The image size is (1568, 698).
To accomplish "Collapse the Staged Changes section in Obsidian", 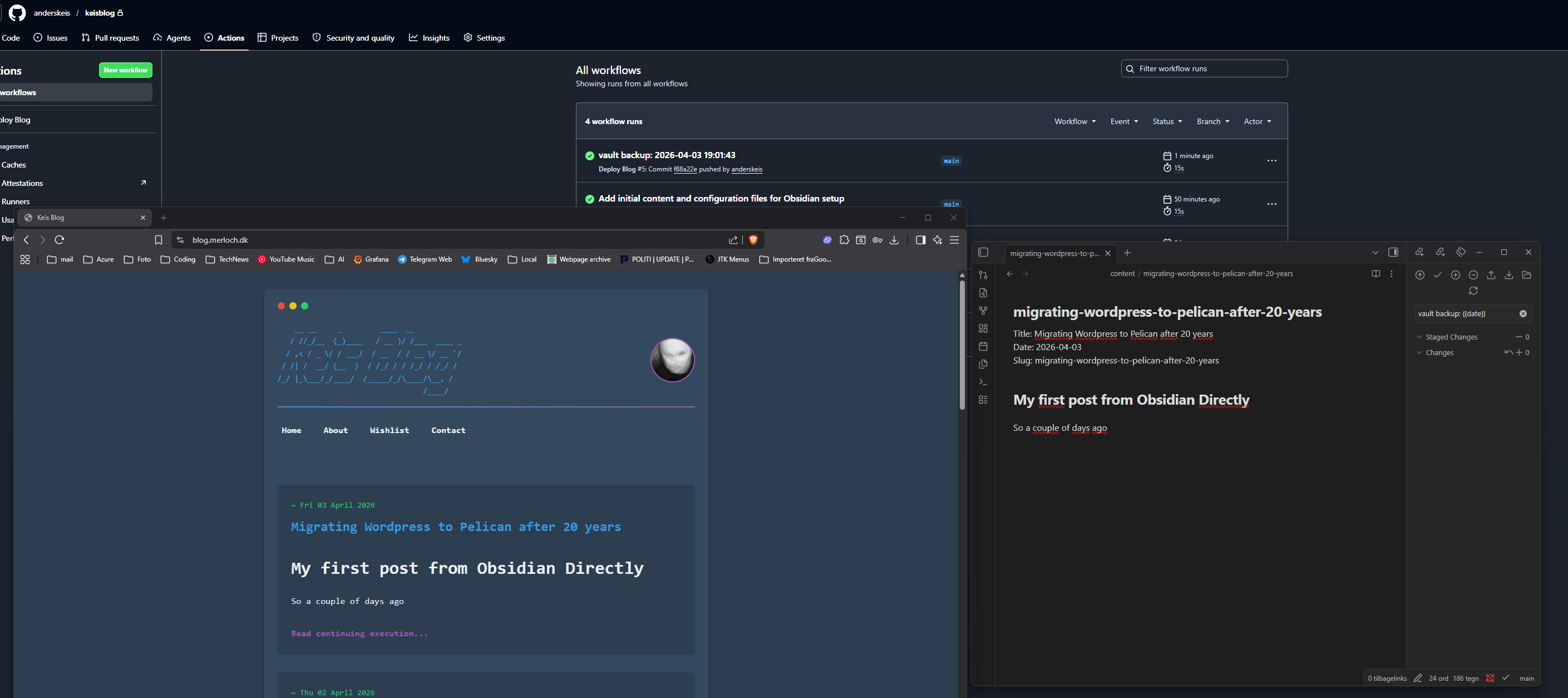I will (x=1419, y=337).
